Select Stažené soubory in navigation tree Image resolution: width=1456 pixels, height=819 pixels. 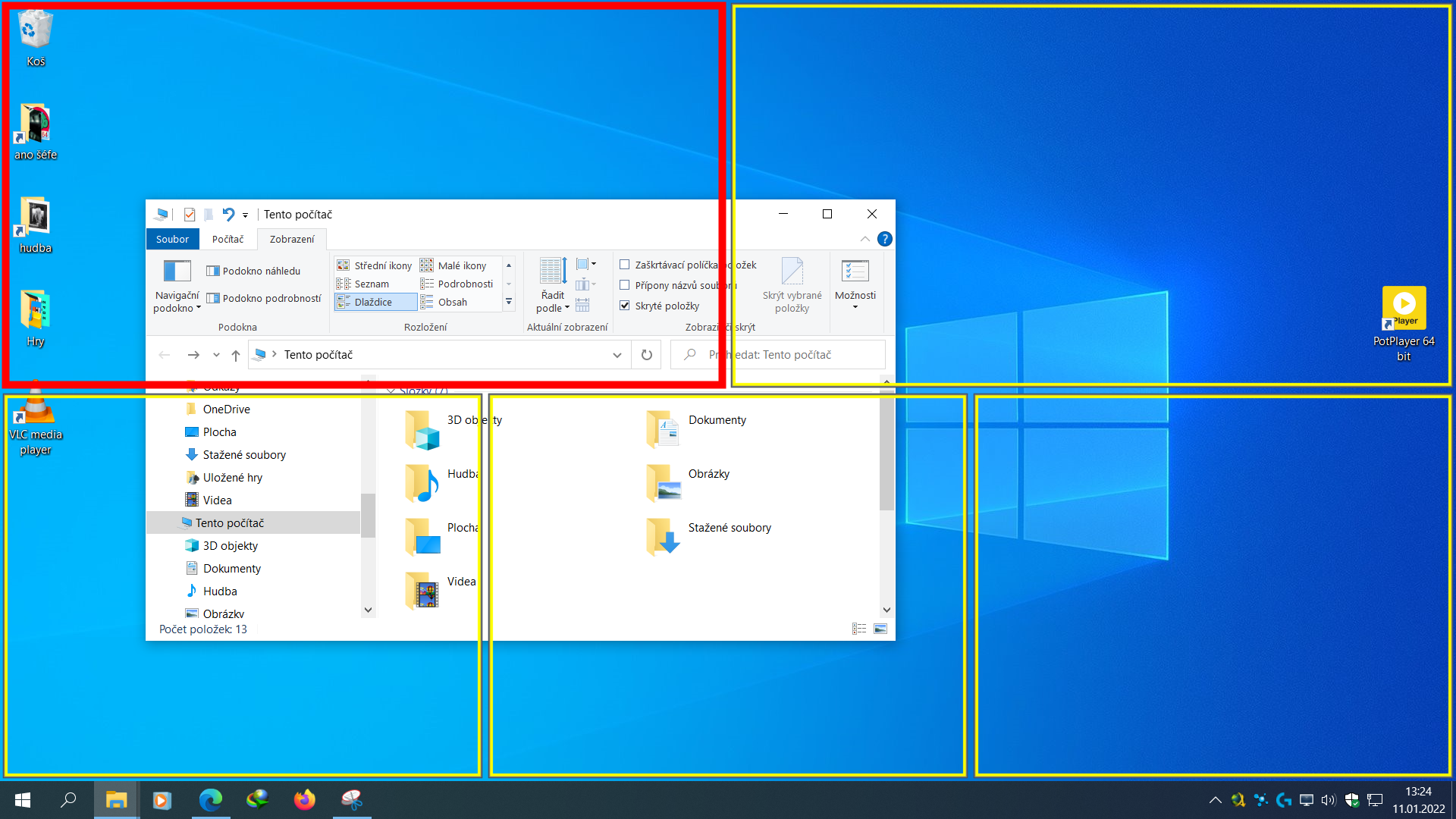pos(244,455)
